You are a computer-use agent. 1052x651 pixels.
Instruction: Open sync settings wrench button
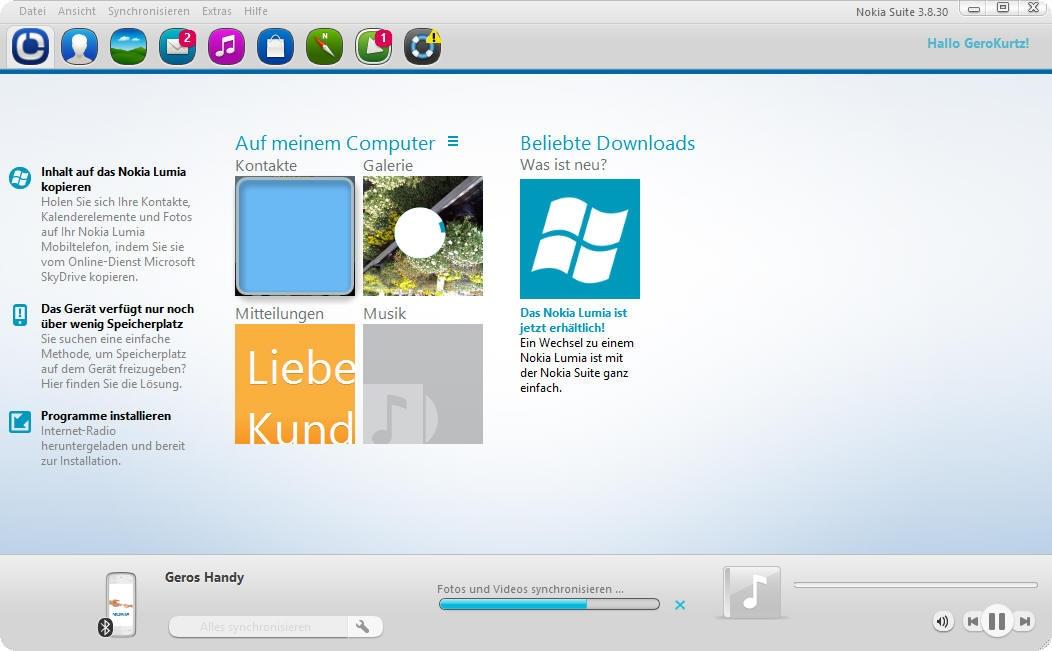pos(363,627)
